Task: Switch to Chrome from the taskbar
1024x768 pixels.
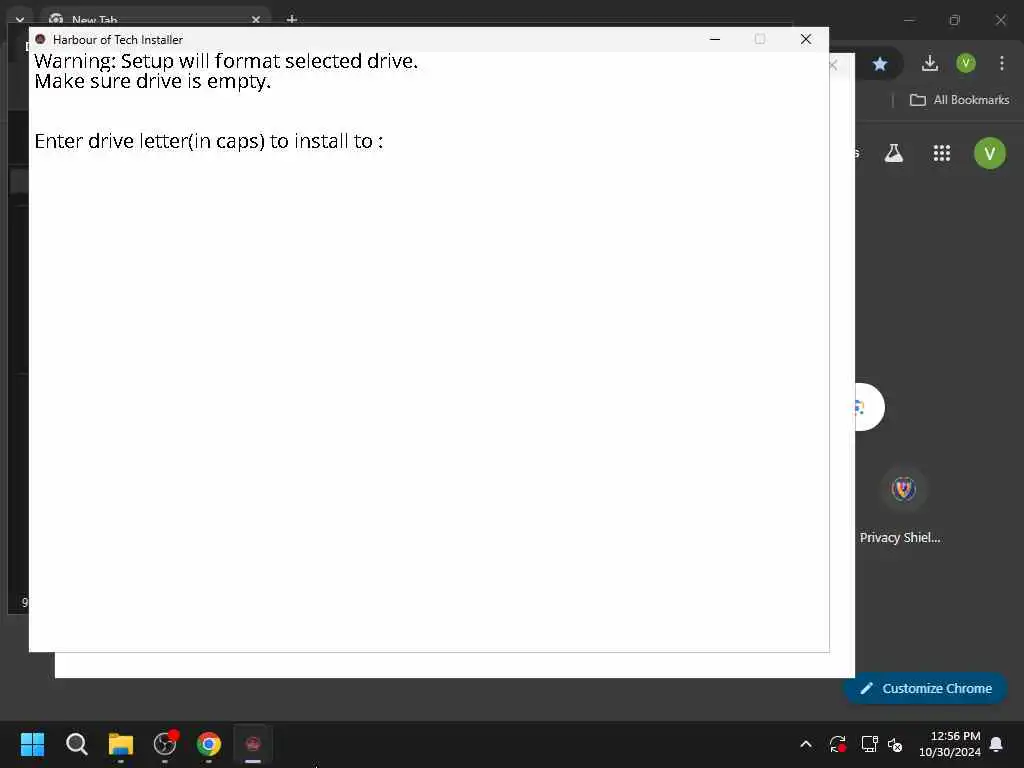Action: pyautogui.click(x=209, y=744)
